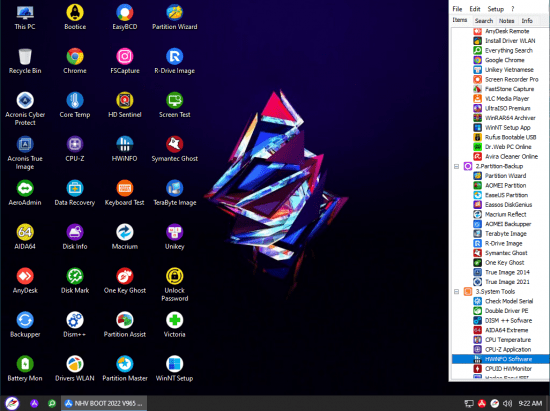This screenshot has height=411, width=550.
Task: Launch Partition Wizard from desktop
Action: 174,17
